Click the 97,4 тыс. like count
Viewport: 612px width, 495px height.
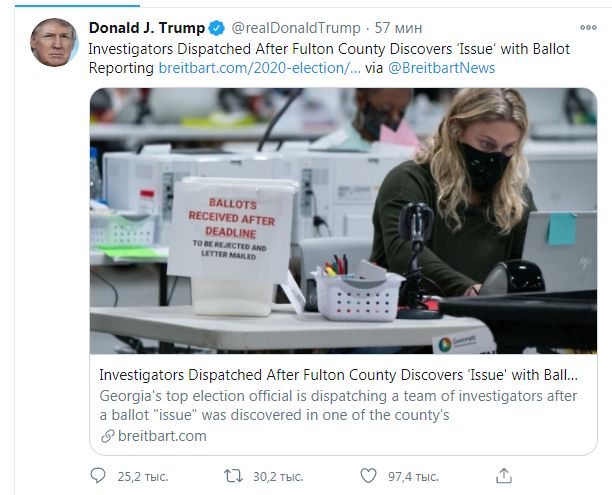point(413,475)
